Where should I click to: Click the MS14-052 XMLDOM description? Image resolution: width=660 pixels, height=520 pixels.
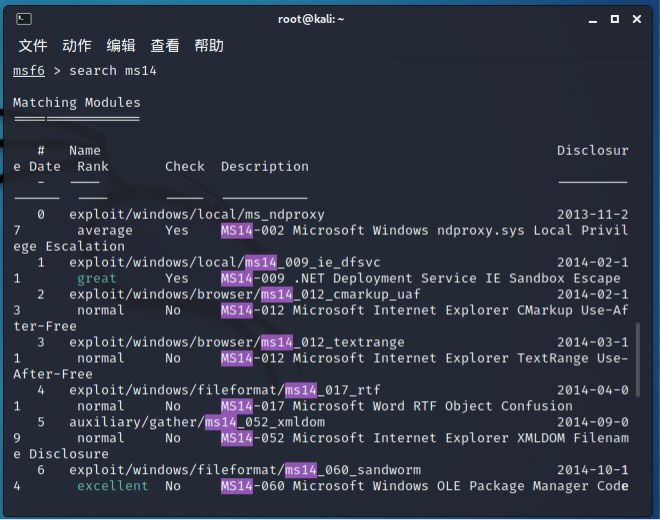[425, 438]
